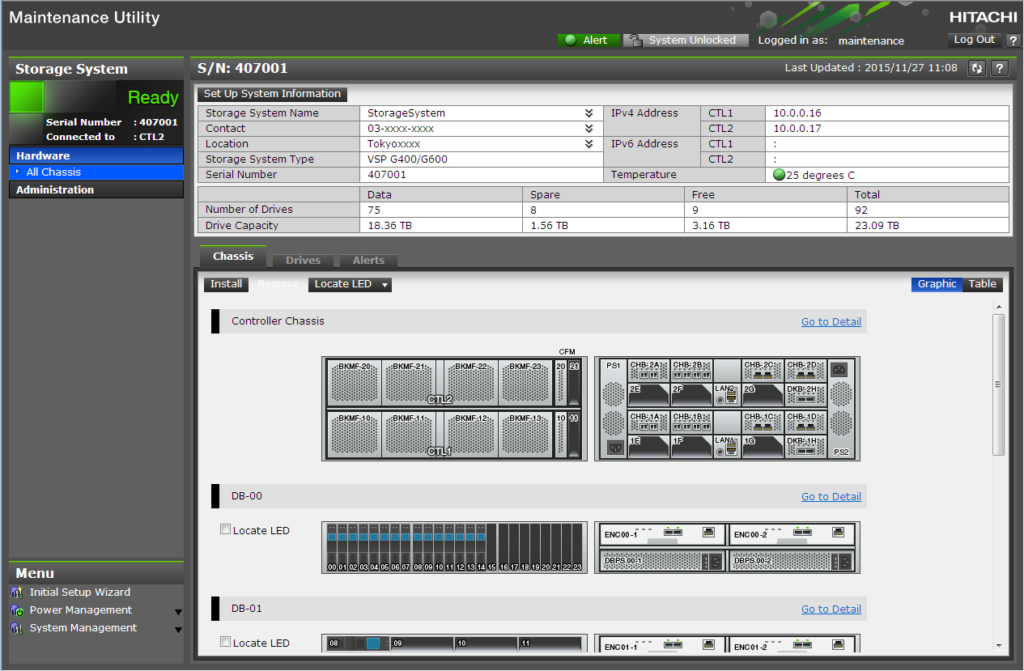Click the Install button
This screenshot has height=671, width=1024.
226,284
